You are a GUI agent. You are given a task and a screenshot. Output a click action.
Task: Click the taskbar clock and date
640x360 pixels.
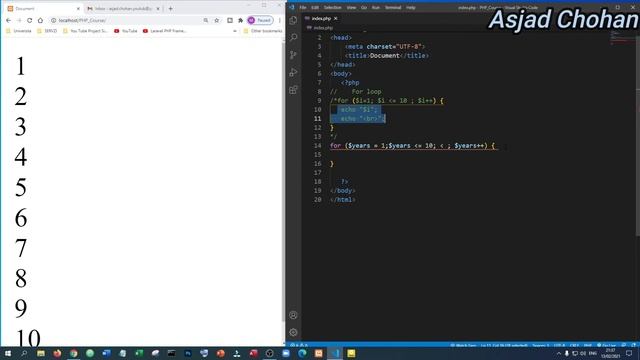pyautogui.click(x=611, y=353)
